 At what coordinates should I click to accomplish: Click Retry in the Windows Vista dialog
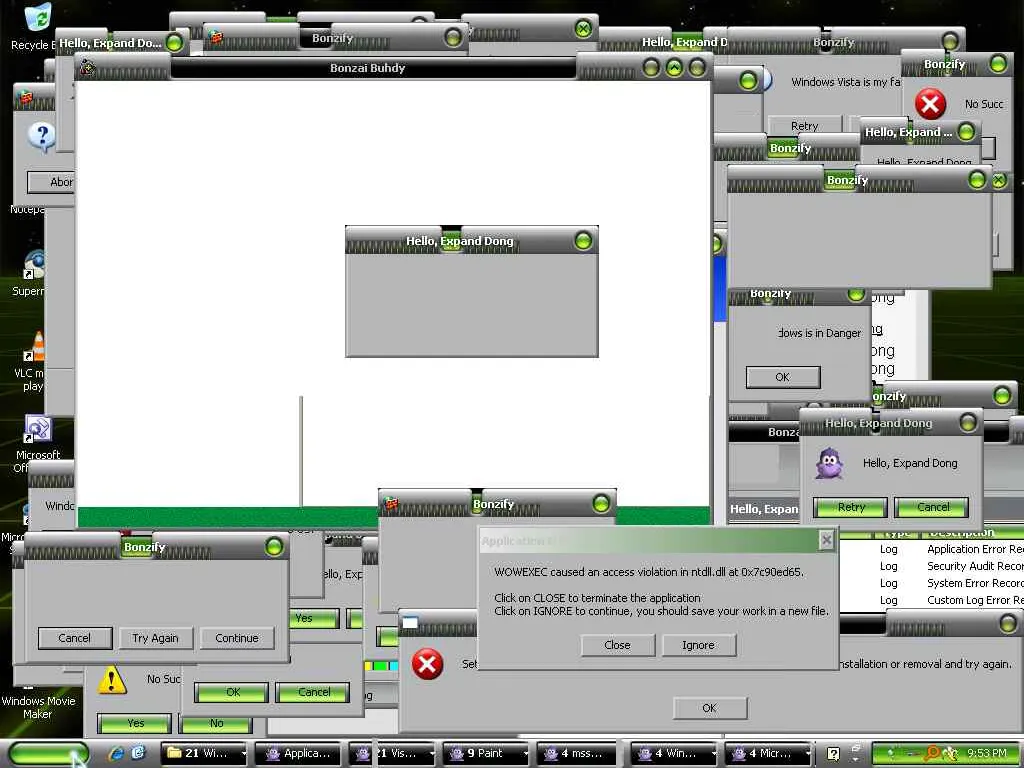(805, 126)
